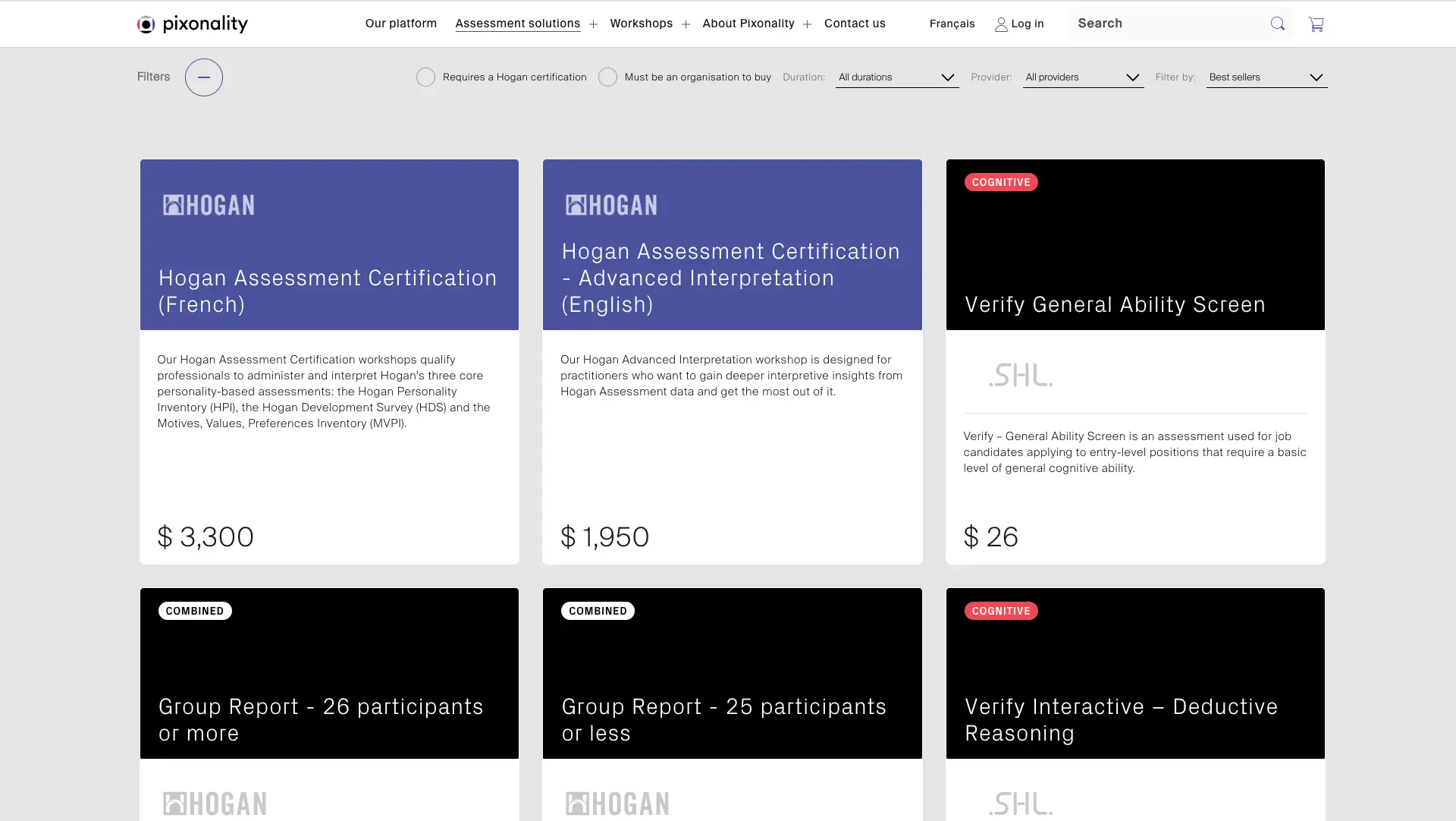This screenshot has height=821, width=1456.
Task: Expand the Workshops menu plus icon
Action: point(686,24)
